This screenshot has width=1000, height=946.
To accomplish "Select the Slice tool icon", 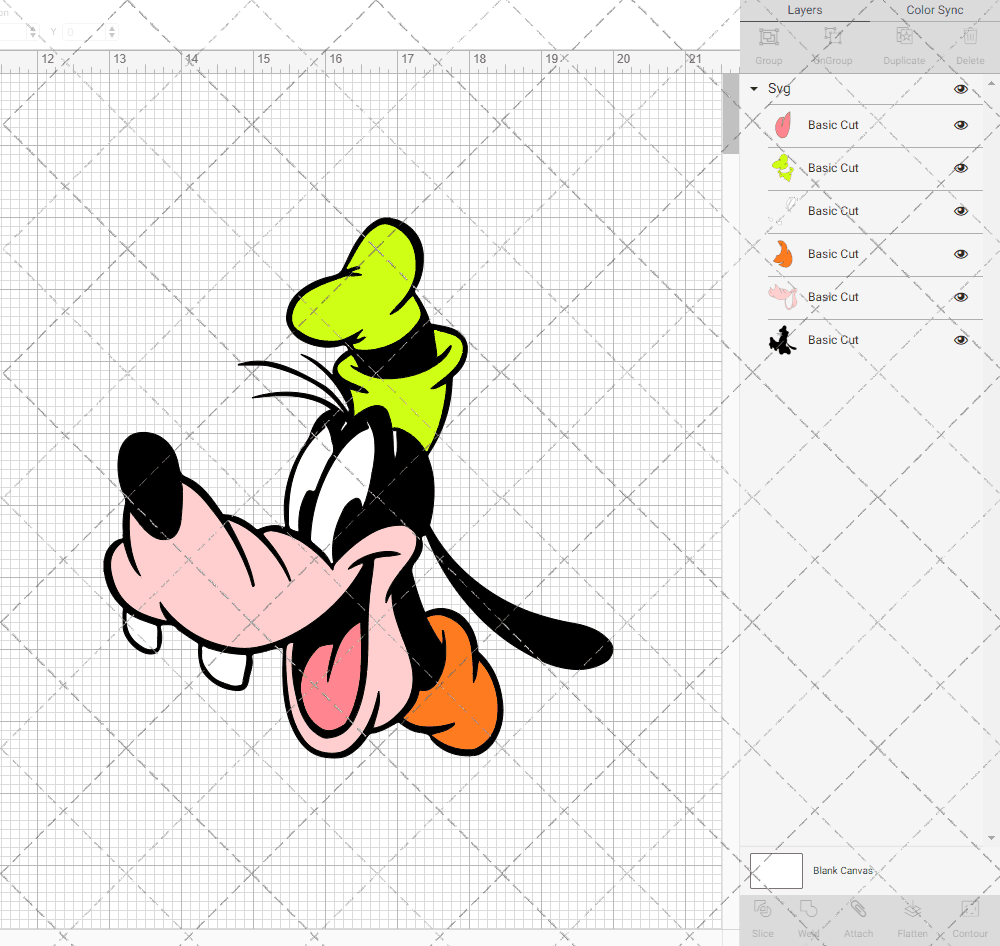I will point(763,909).
